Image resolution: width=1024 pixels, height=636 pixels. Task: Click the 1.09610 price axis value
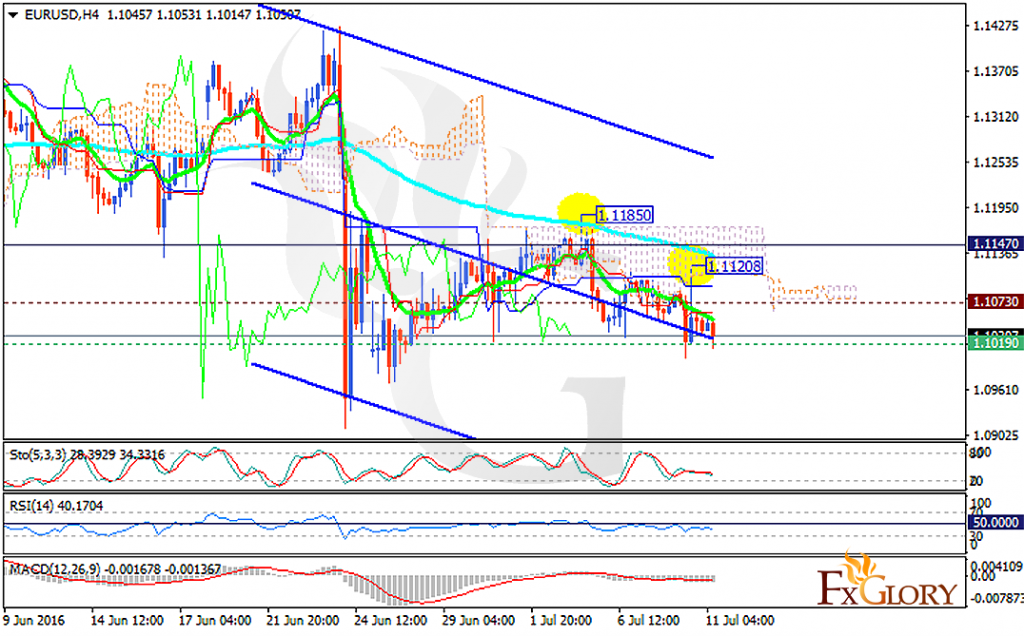(995, 390)
